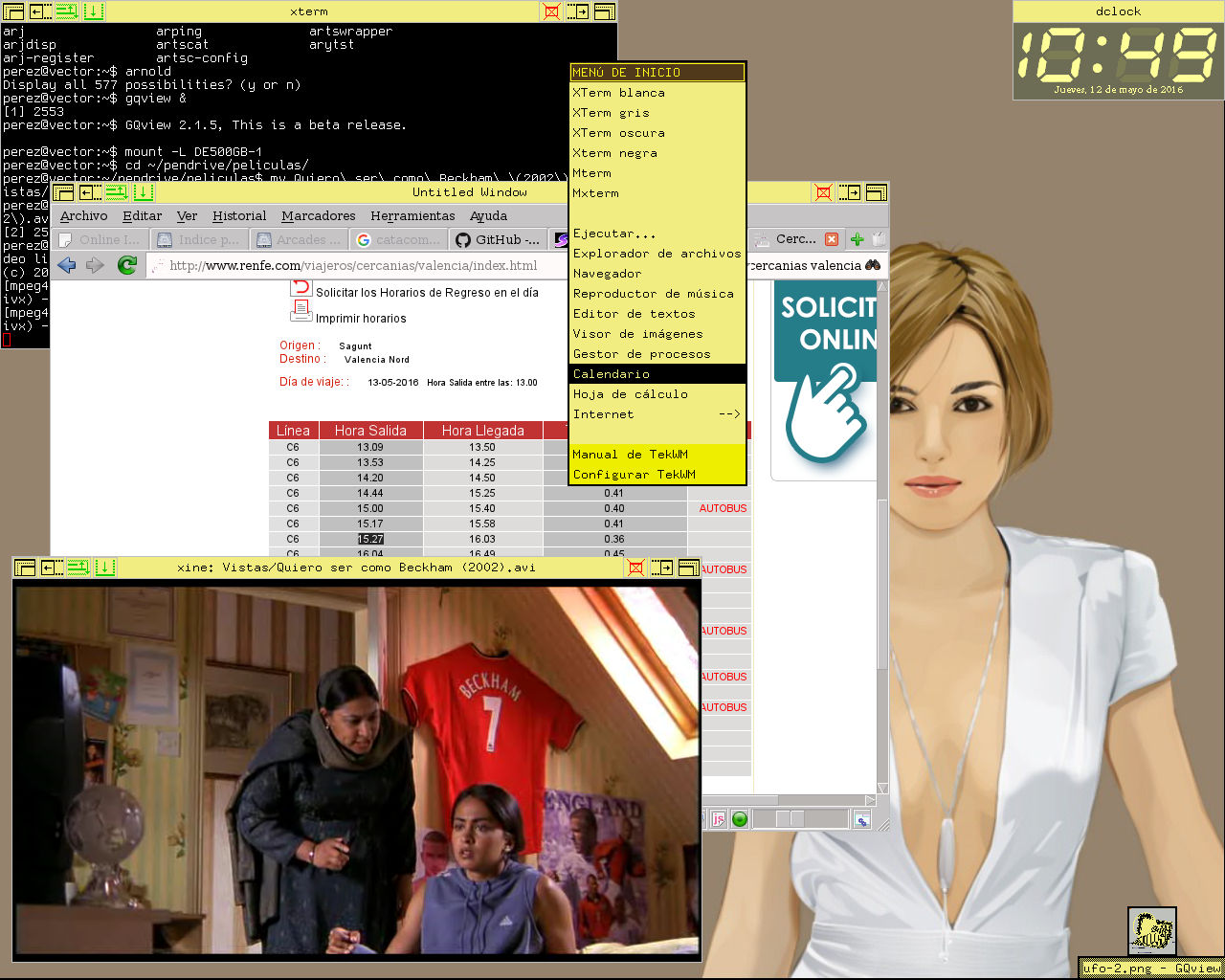Click the xterm left-arrow titlebar icon
Viewport: 1225px width, 980px height.
pyautogui.click(x=40, y=11)
